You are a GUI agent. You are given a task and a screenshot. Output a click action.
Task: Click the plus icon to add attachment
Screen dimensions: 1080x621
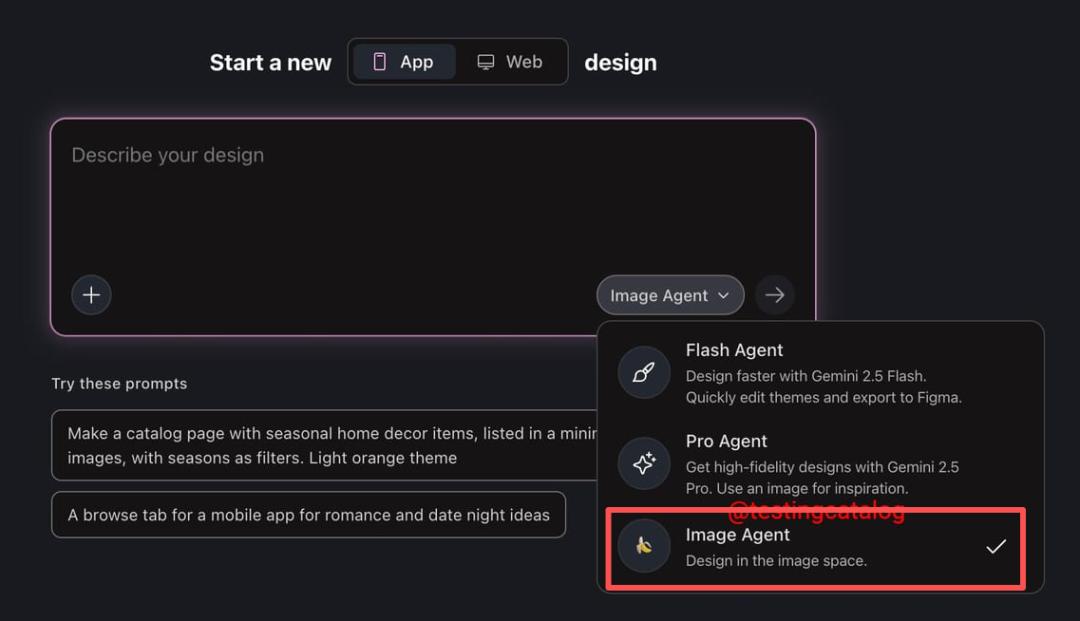tap(91, 295)
